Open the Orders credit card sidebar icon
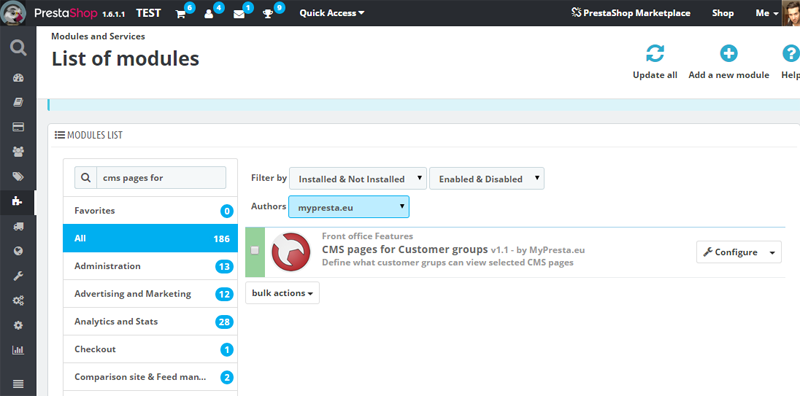 point(18,127)
